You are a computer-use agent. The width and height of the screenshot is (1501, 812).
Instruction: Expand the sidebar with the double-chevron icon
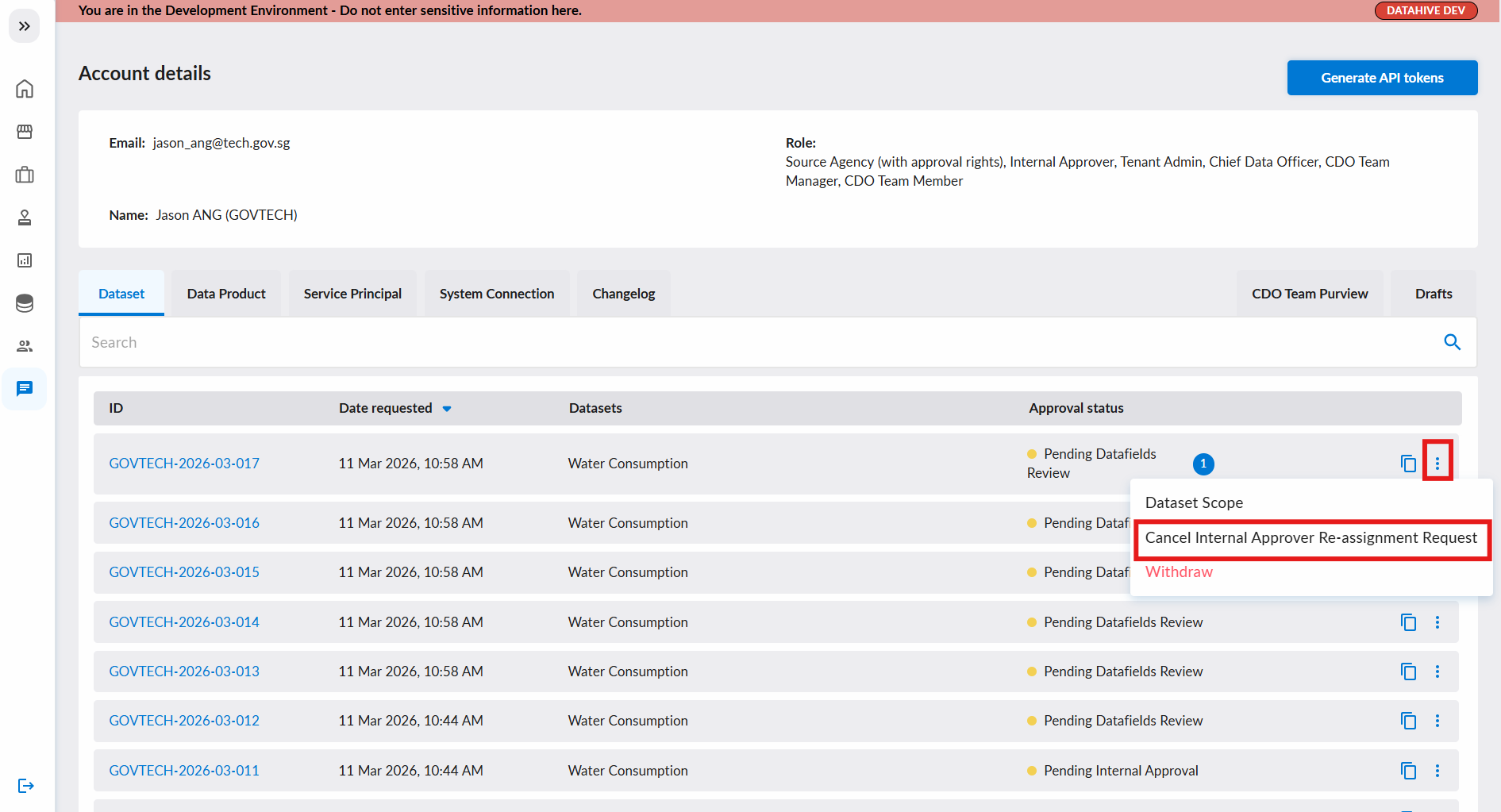click(25, 26)
